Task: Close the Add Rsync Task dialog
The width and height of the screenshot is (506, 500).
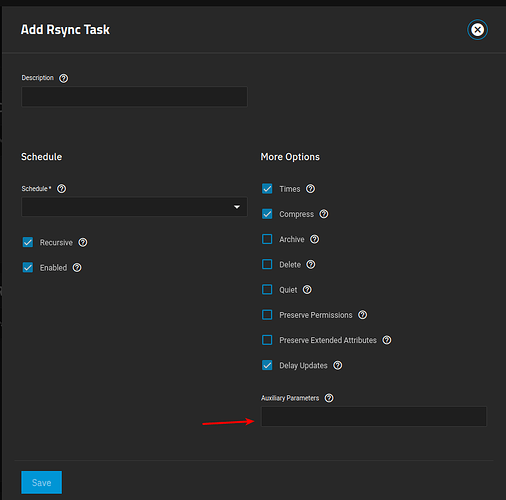Action: pyautogui.click(x=477, y=30)
